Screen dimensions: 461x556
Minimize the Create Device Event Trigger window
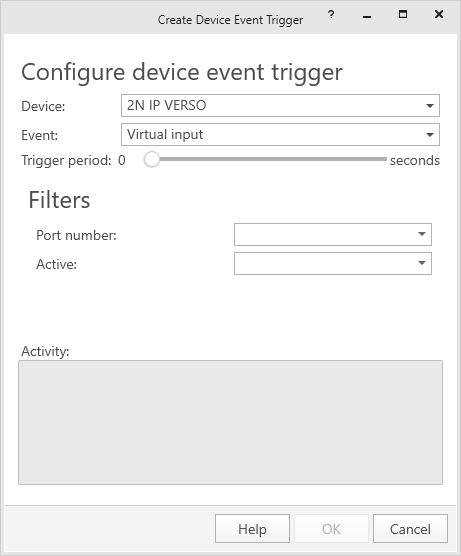click(367, 16)
